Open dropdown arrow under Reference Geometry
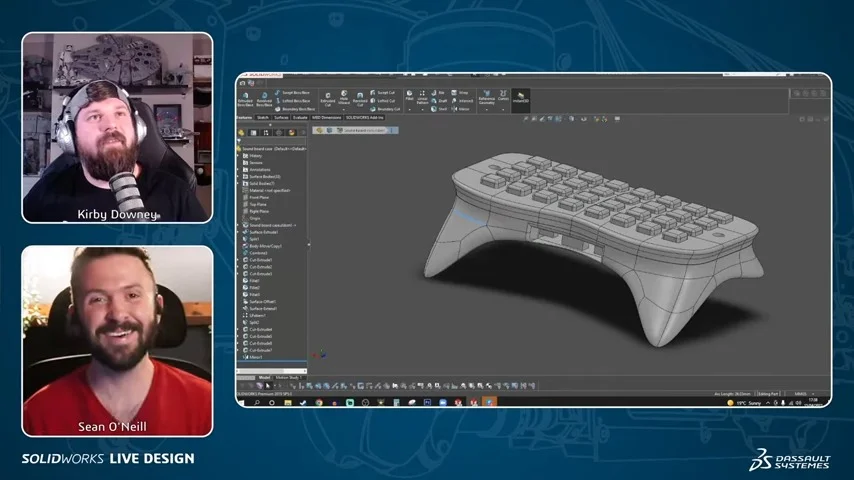Image resolution: width=854 pixels, height=480 pixels. pos(487,110)
